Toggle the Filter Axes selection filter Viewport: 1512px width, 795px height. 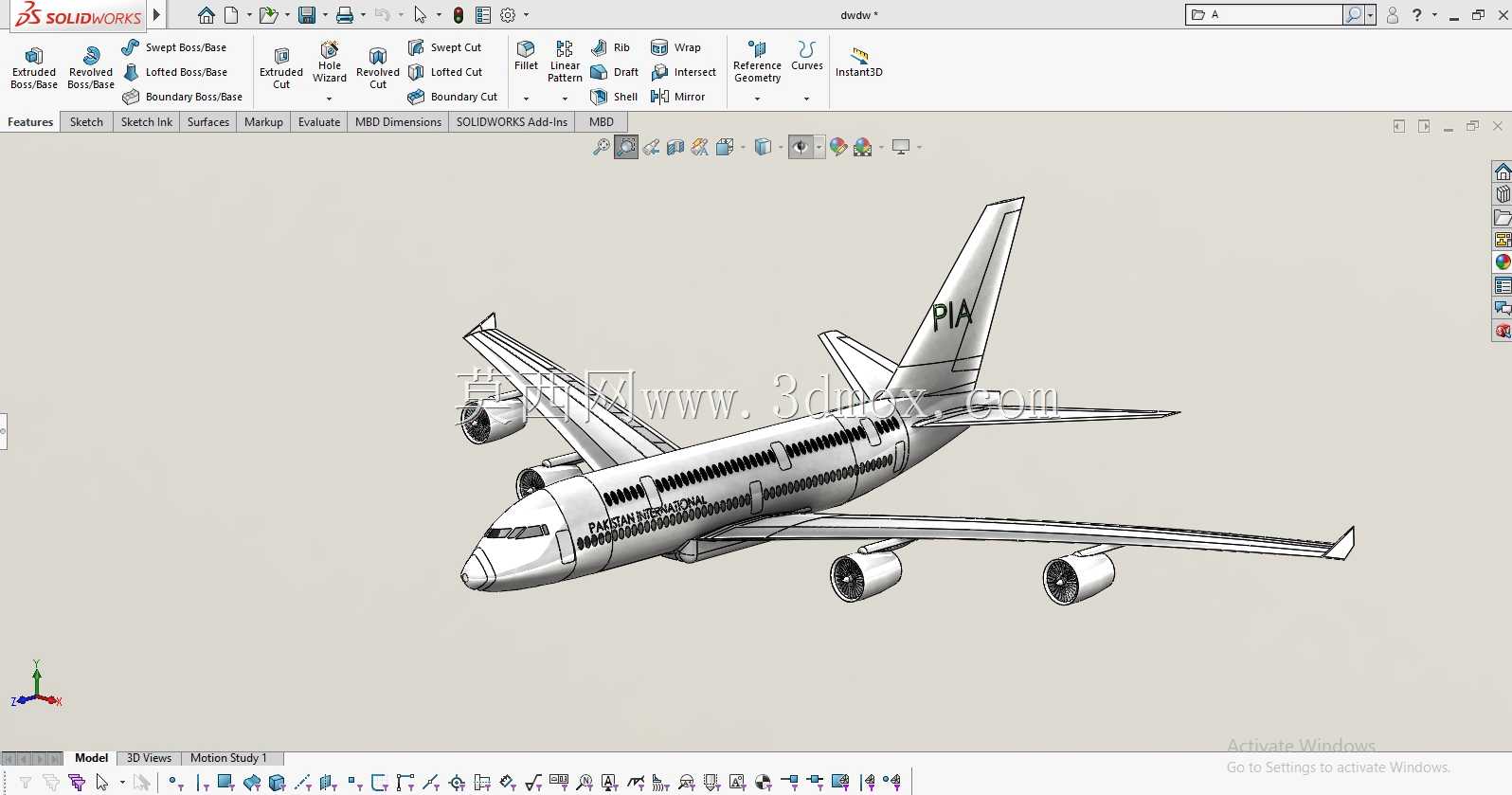pyautogui.click(x=303, y=783)
